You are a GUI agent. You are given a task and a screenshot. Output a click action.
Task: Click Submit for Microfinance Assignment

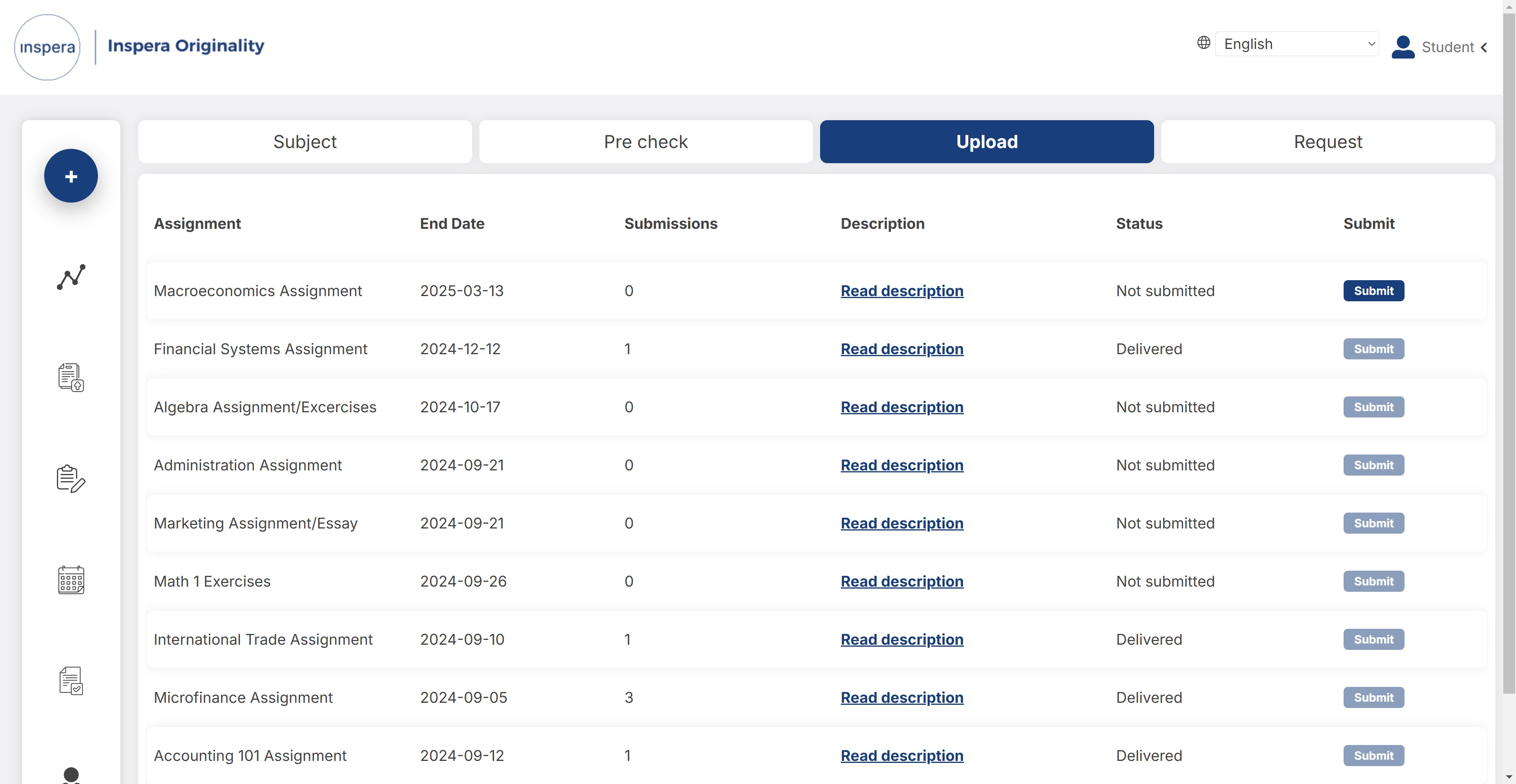tap(1373, 698)
